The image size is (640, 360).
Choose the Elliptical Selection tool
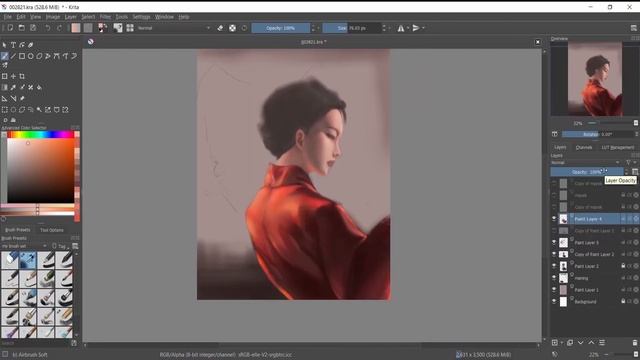[x=13, y=109]
